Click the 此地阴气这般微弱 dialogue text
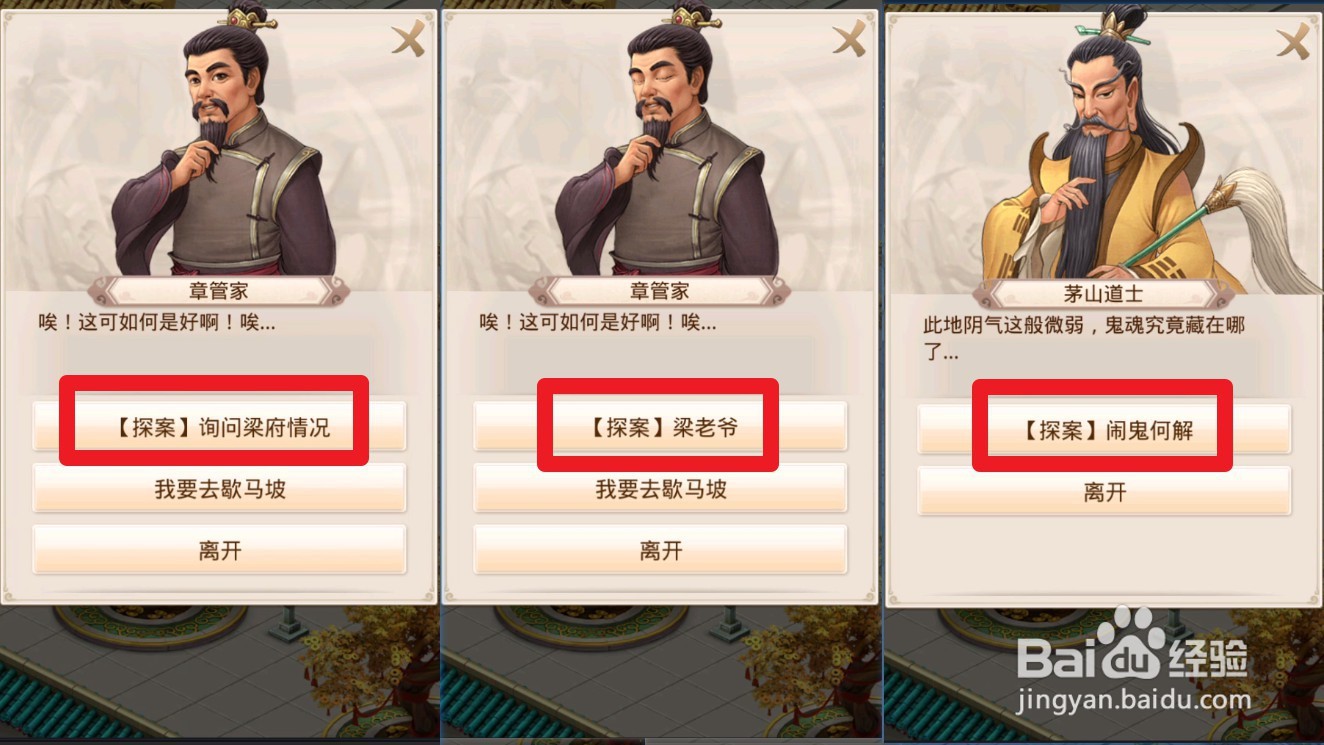 1083,337
